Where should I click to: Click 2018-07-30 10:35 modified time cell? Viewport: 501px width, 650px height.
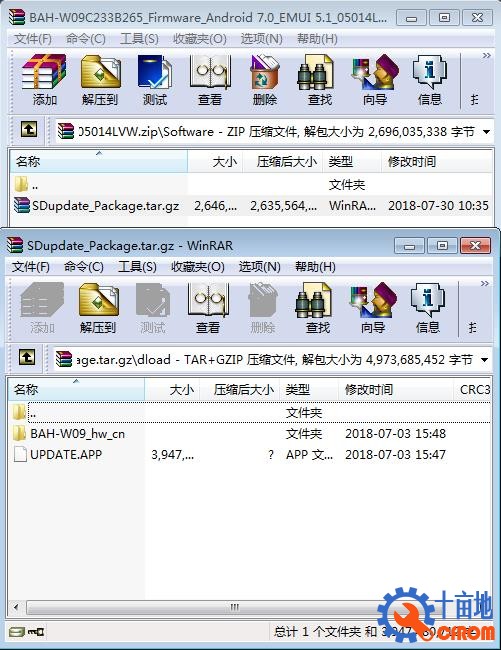[x=438, y=206]
